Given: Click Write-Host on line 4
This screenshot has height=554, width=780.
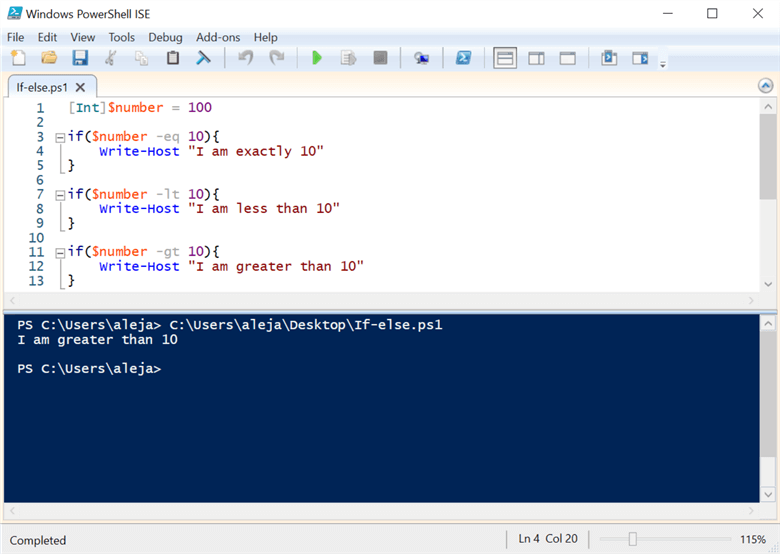Looking at the screenshot, I should (139, 151).
